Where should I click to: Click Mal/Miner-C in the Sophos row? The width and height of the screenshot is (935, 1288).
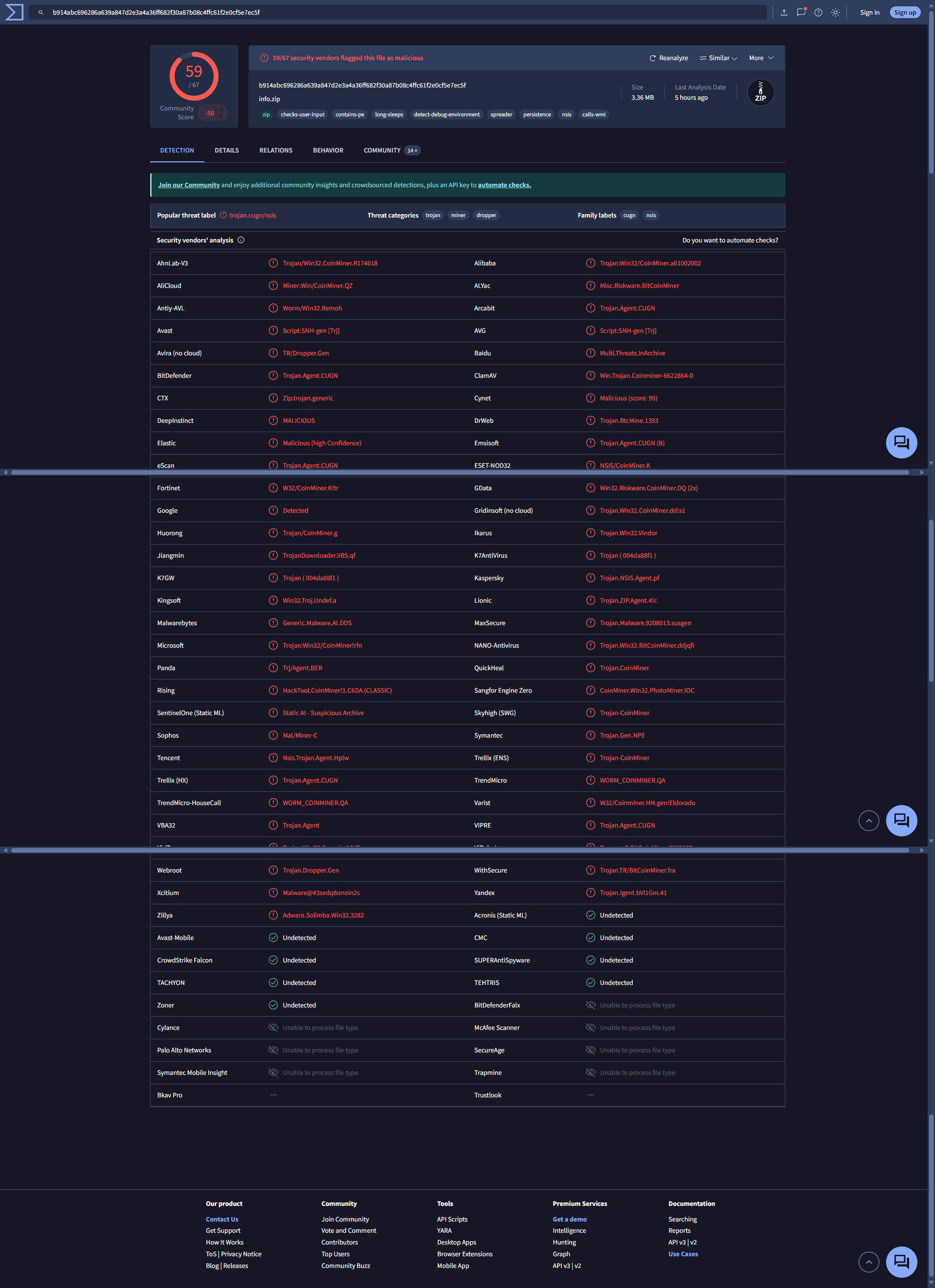[300, 736]
